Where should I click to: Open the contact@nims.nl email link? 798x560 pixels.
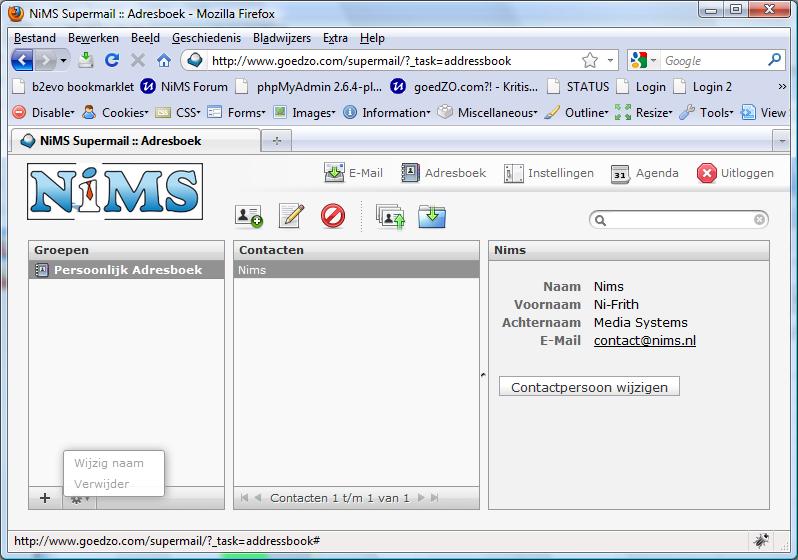(644, 341)
